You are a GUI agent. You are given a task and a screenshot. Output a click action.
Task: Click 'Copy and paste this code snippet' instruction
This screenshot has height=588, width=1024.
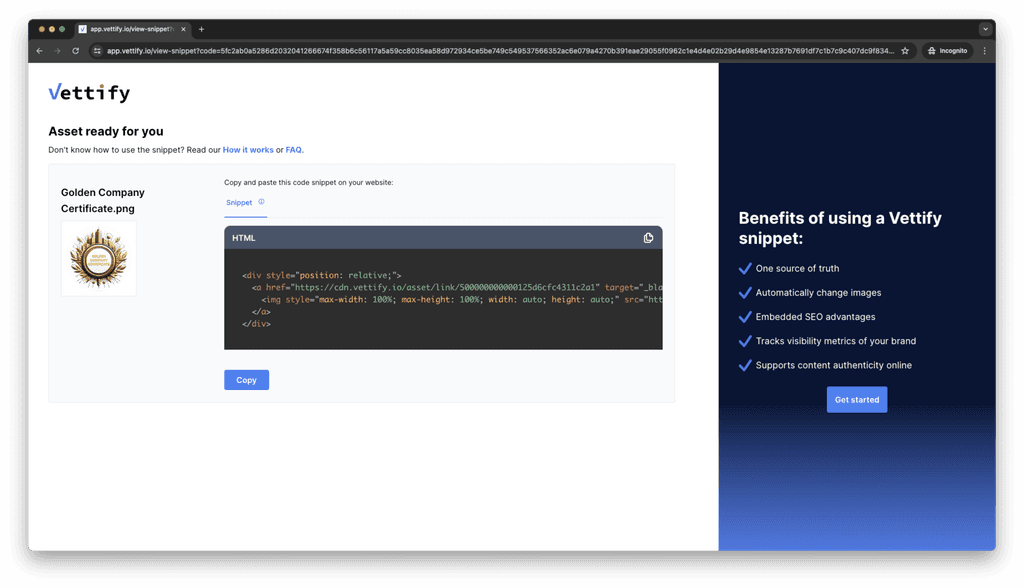(x=308, y=182)
